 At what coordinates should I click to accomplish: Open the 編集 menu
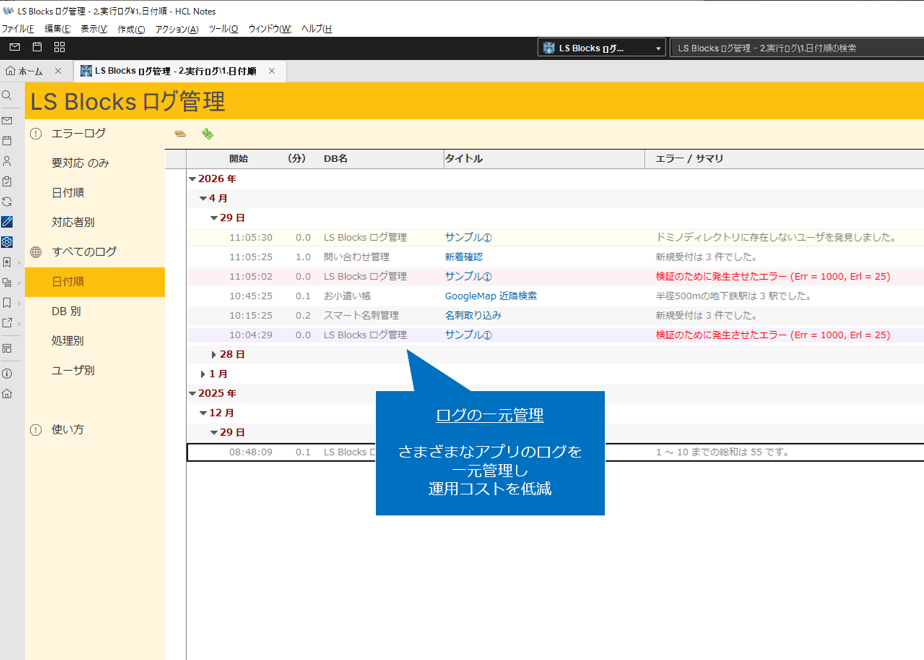point(58,29)
